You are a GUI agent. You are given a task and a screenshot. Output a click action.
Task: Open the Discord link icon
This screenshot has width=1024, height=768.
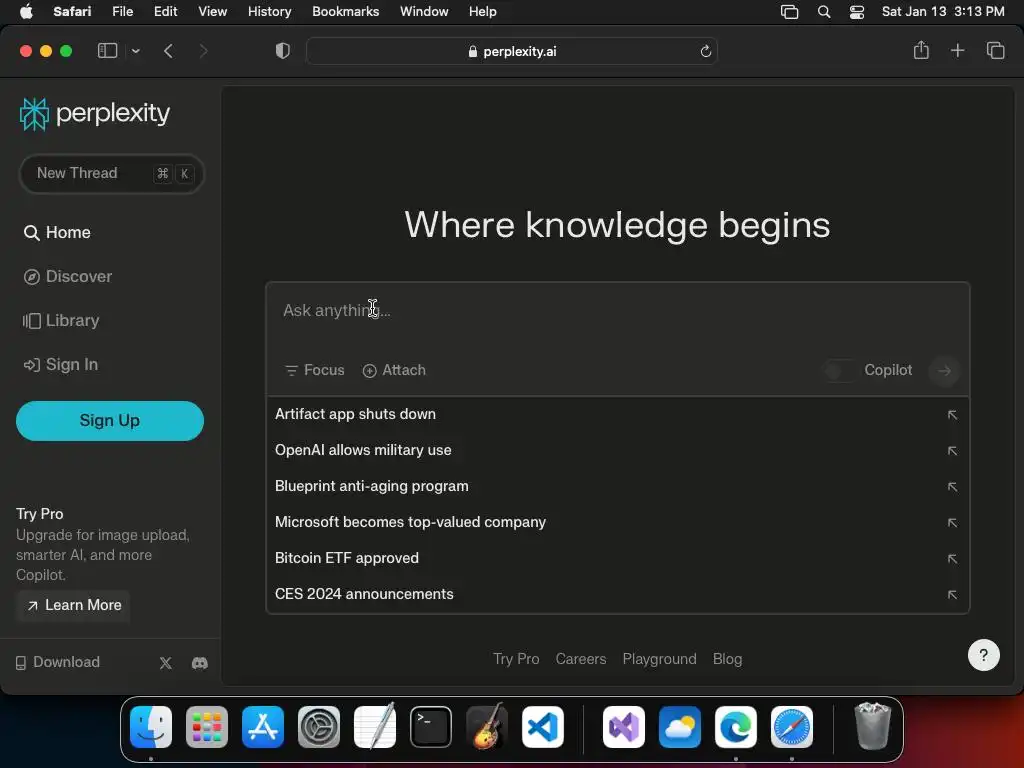[x=200, y=663]
